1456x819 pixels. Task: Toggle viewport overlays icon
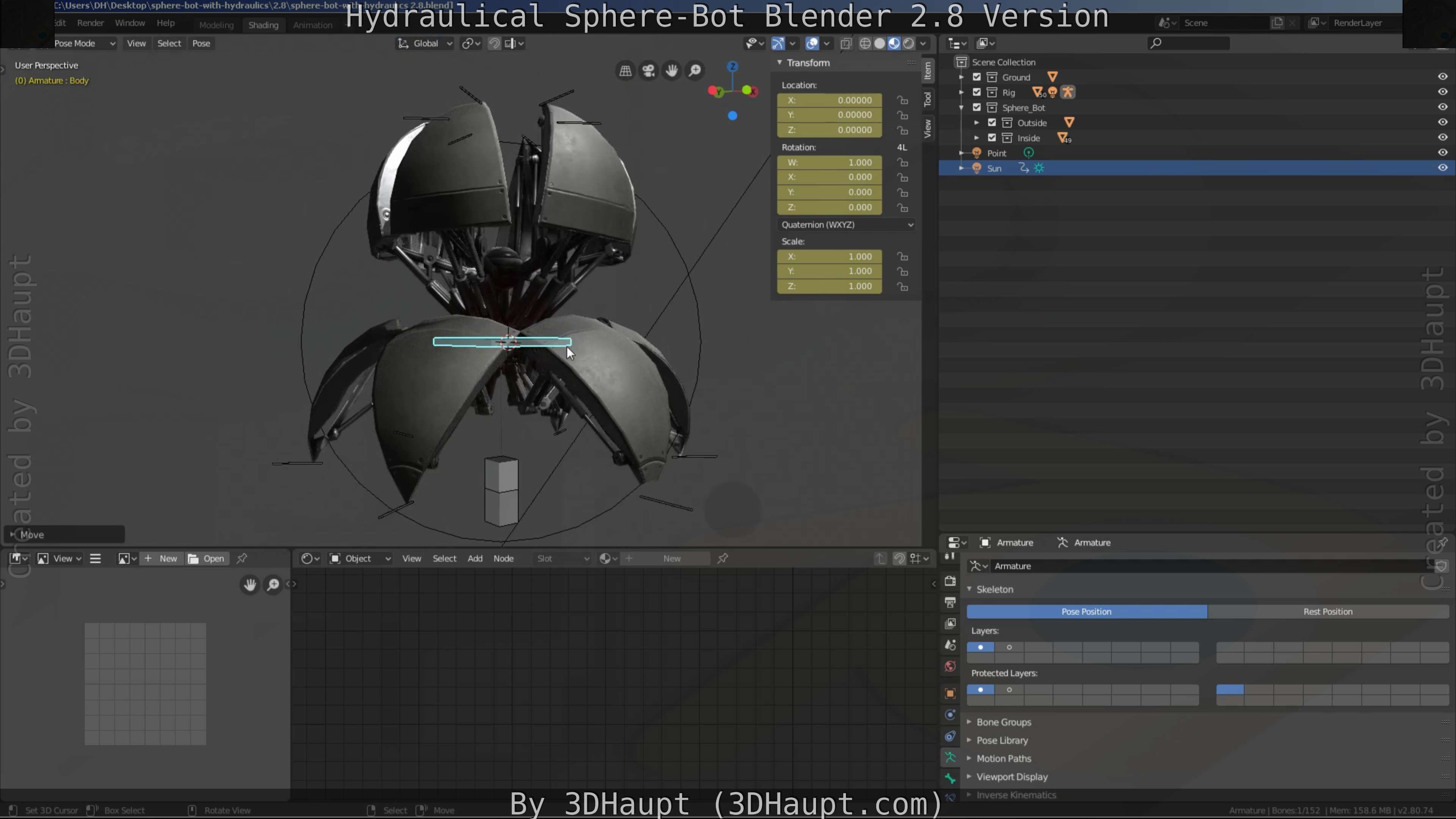812,44
